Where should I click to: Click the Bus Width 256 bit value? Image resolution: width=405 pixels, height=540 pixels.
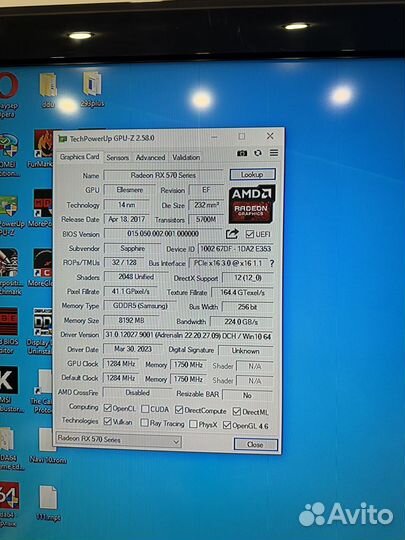[247, 307]
